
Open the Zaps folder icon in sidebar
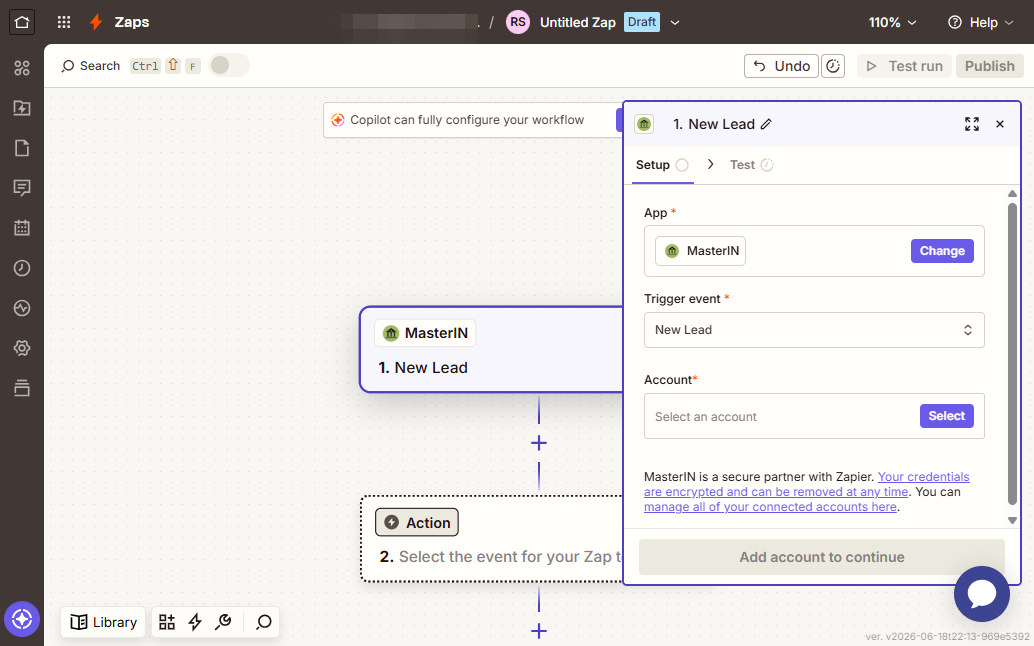(x=22, y=108)
